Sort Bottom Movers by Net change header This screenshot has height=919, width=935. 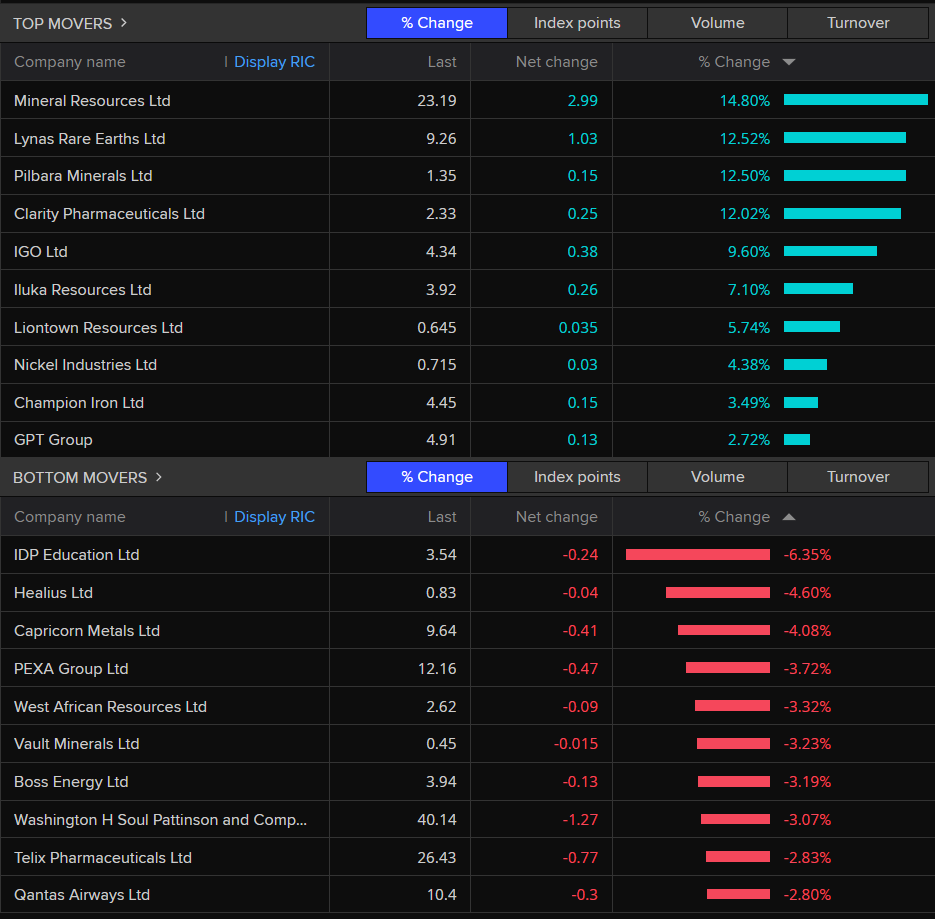coord(556,517)
